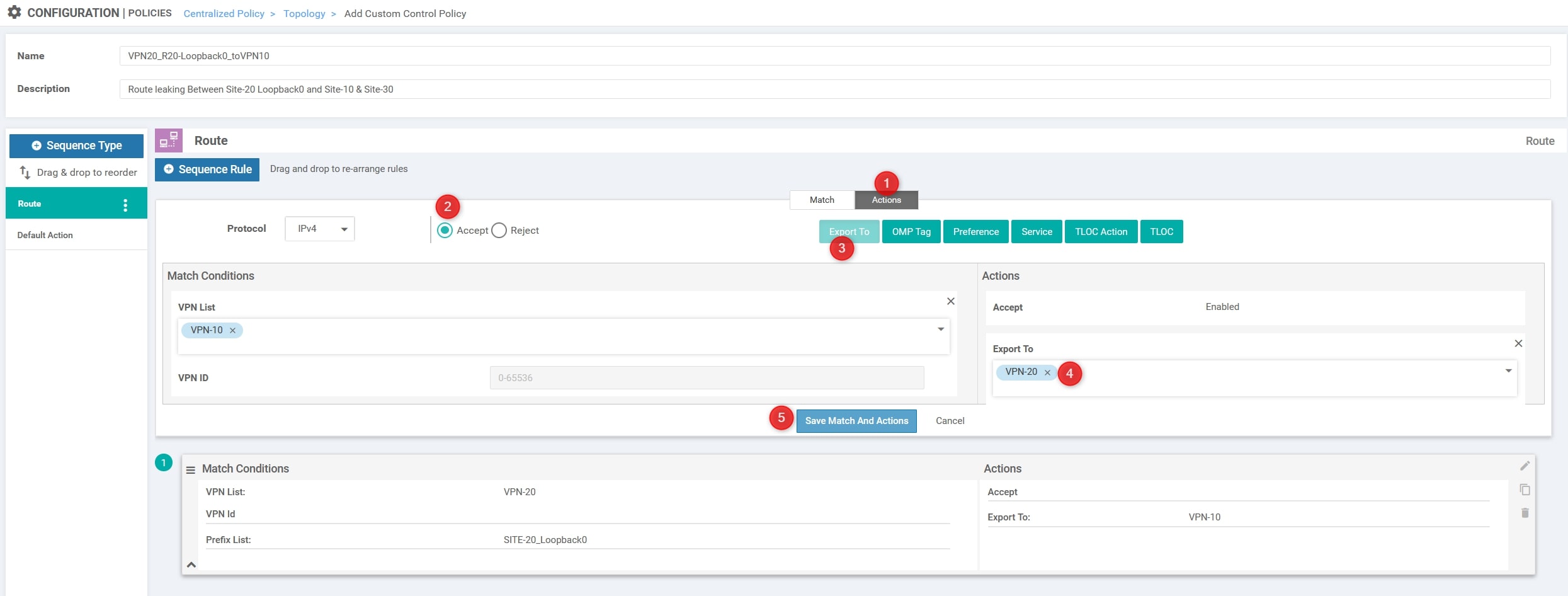Click Save Match And Actions button

[856, 421]
